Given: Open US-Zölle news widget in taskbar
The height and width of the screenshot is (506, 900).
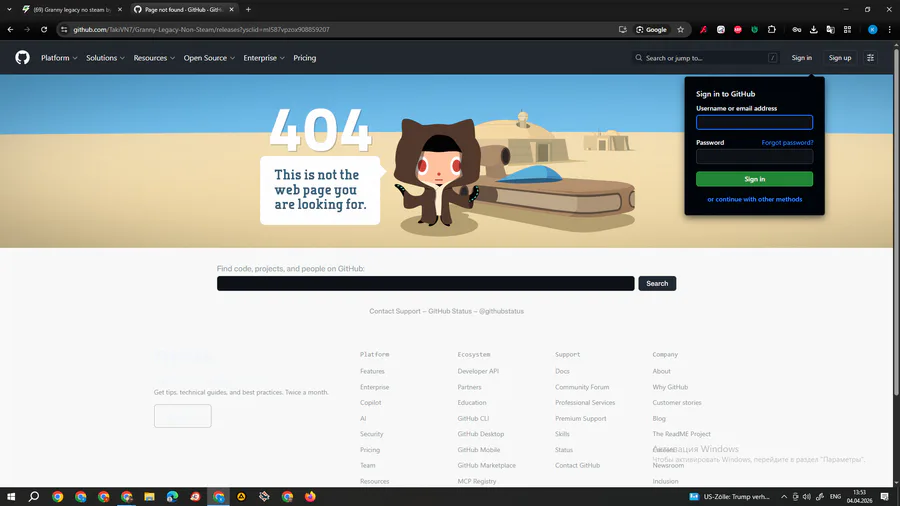Looking at the screenshot, I should click(730, 496).
